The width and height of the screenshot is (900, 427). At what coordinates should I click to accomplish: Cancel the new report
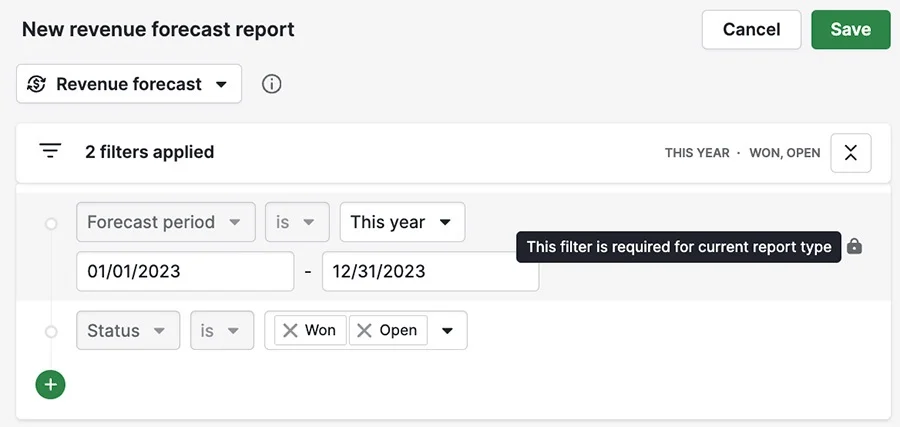pos(751,29)
